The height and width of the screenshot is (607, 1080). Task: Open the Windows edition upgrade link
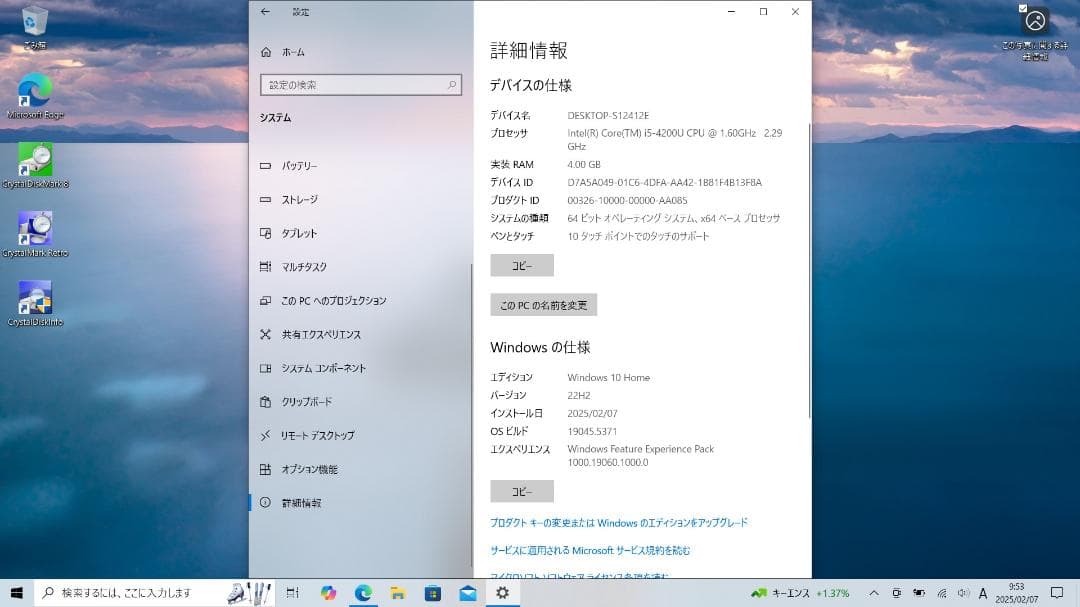(x=619, y=522)
